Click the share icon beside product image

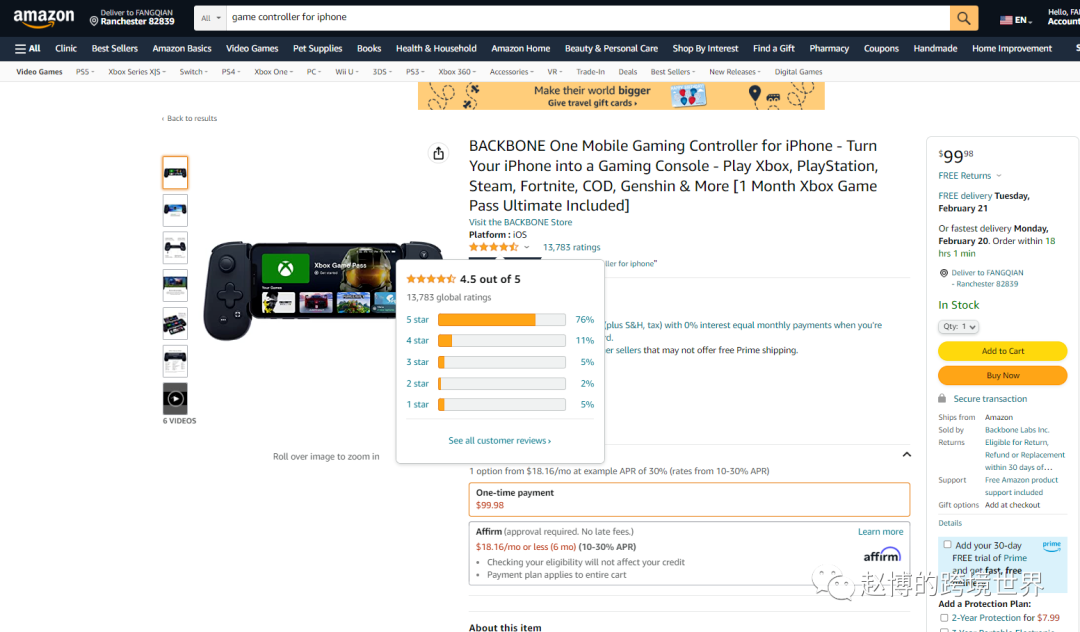click(438, 153)
